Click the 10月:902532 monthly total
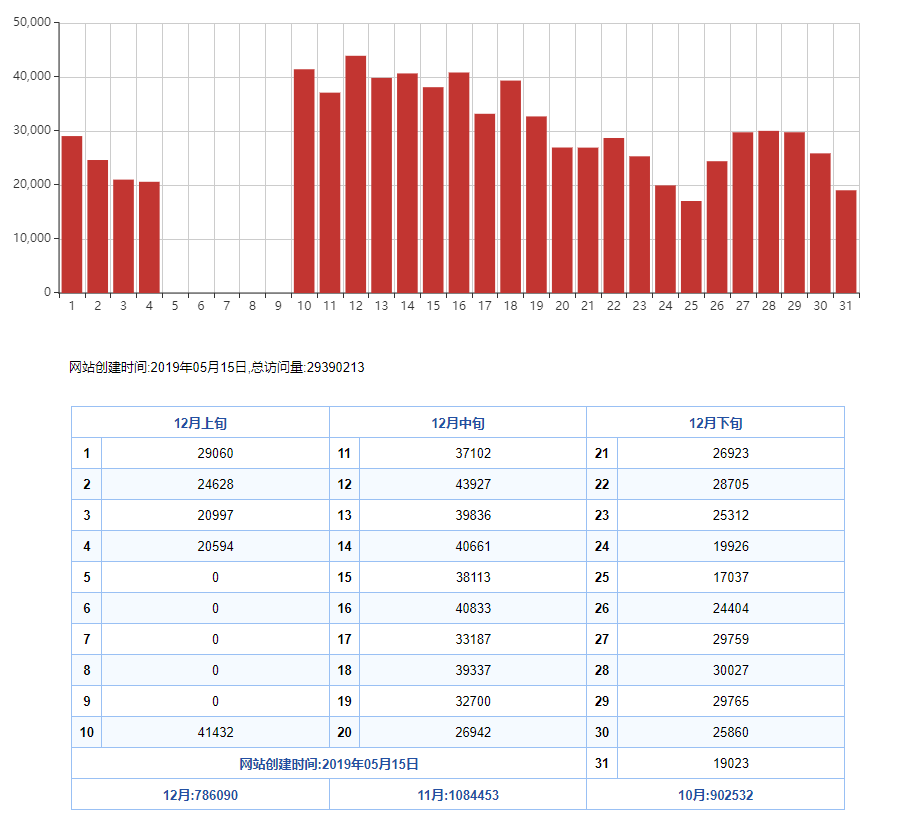Viewport: 915px width, 813px height. click(x=715, y=795)
